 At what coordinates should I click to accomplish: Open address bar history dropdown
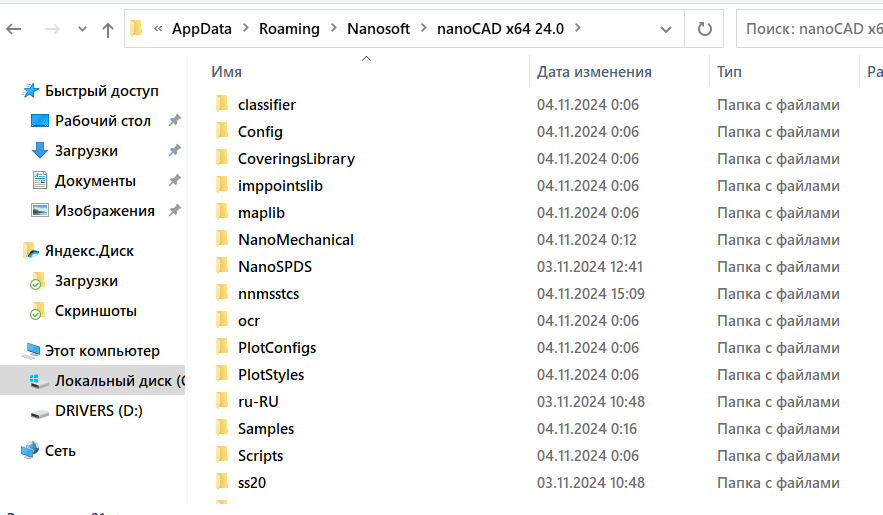(666, 29)
